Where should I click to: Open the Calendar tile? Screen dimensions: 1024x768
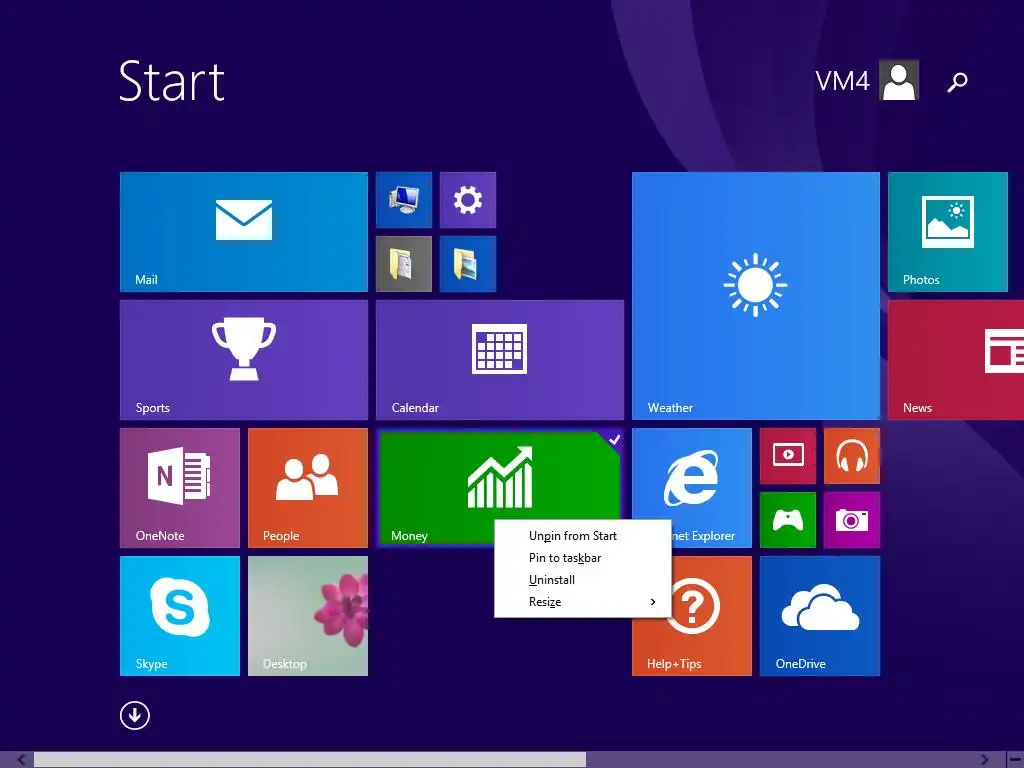click(500, 360)
